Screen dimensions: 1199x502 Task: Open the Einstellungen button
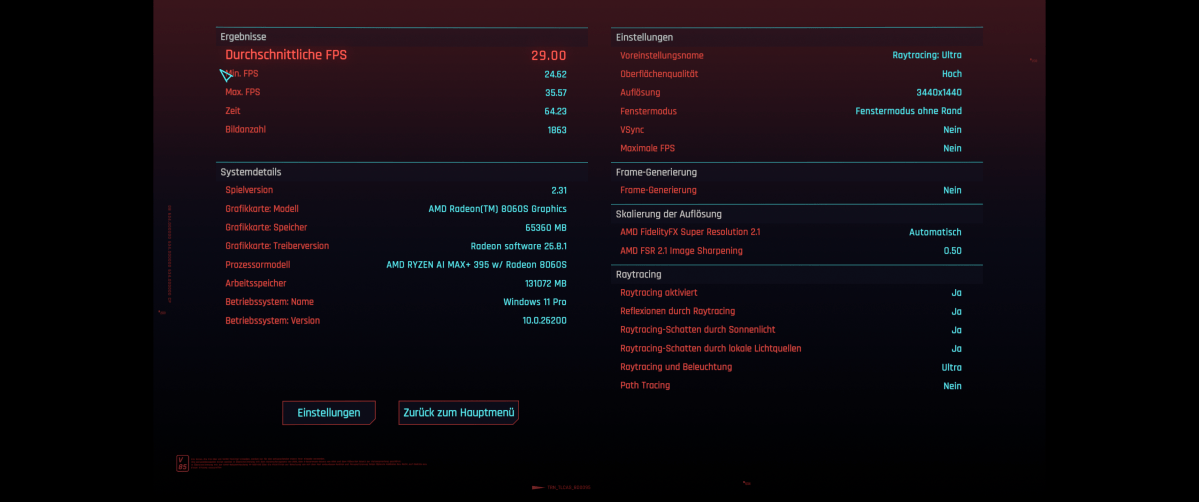(329, 412)
